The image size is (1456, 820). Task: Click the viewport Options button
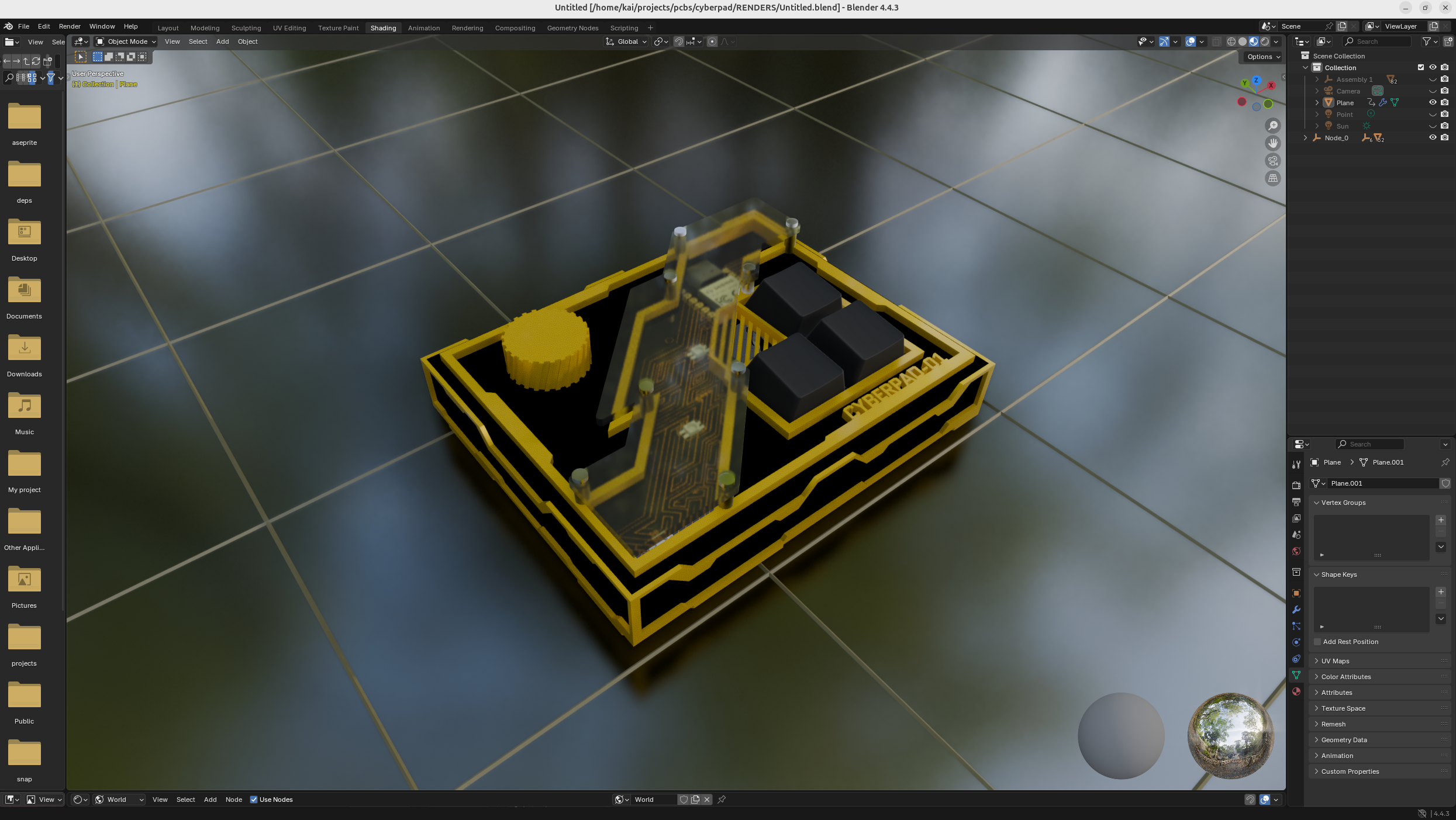(1263, 57)
